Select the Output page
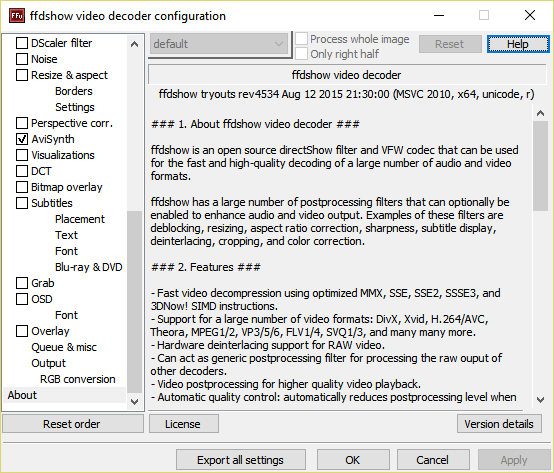Viewport: 554px width, 473px height. click(48, 363)
